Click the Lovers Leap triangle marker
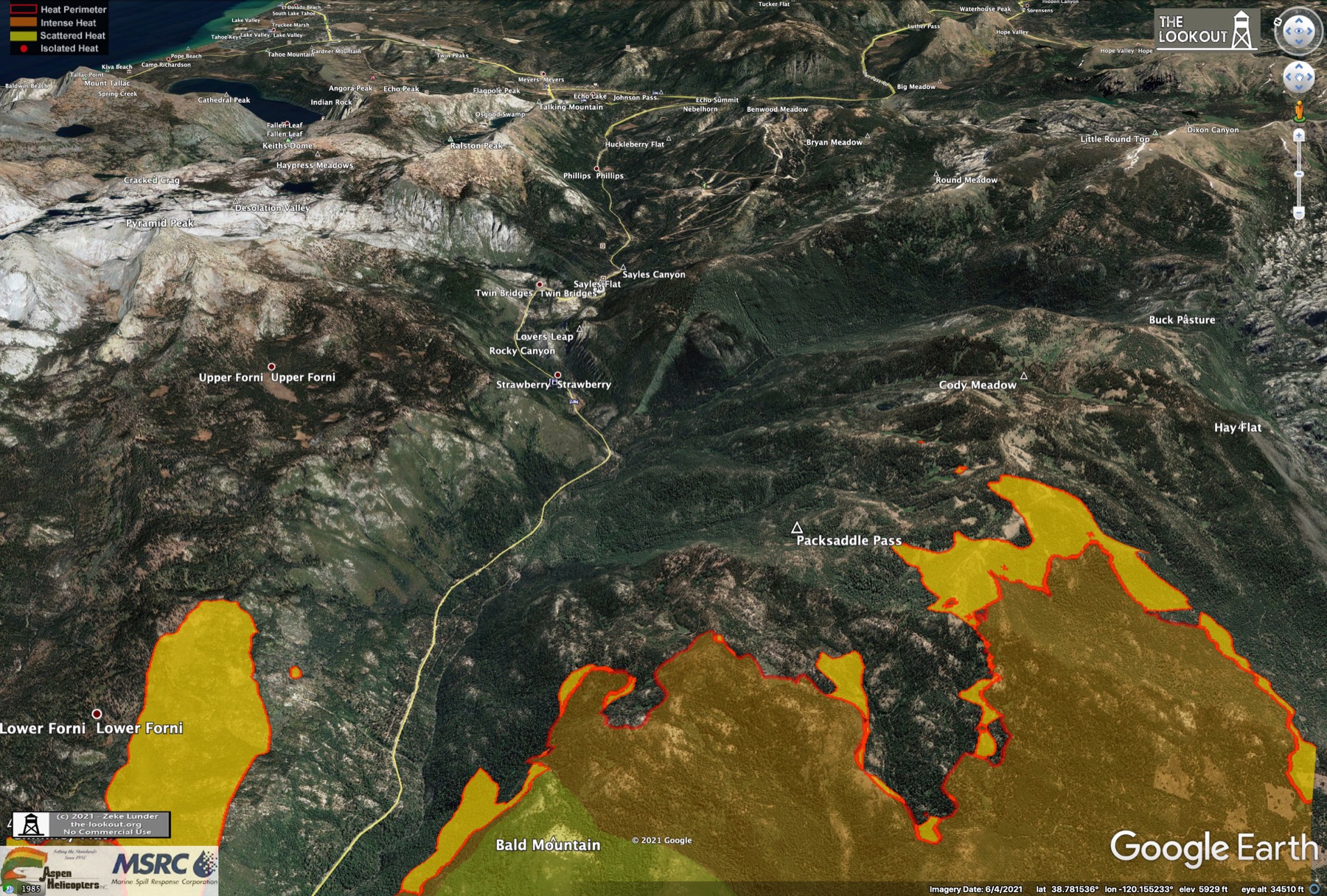Screen dimensions: 1327x896 tap(579, 329)
